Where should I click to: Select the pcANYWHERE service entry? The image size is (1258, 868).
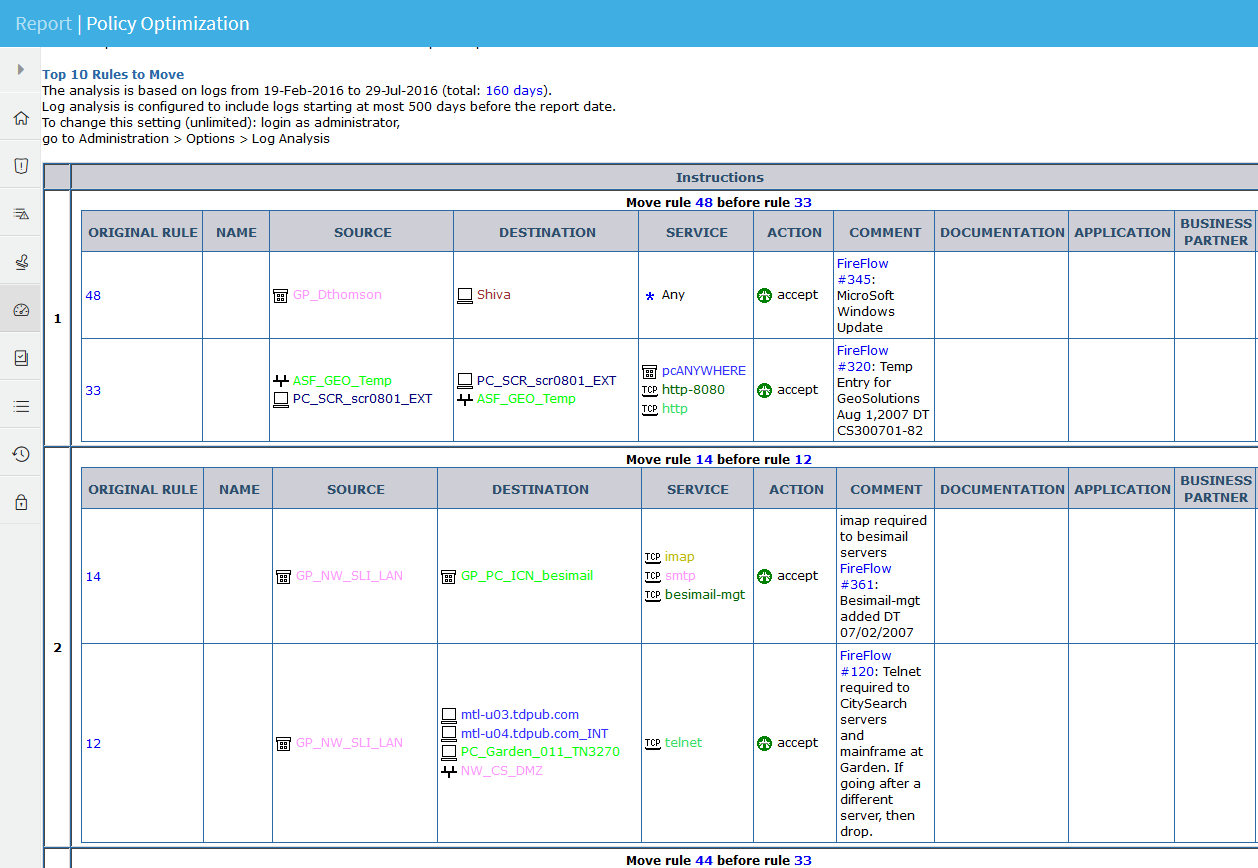[703, 371]
